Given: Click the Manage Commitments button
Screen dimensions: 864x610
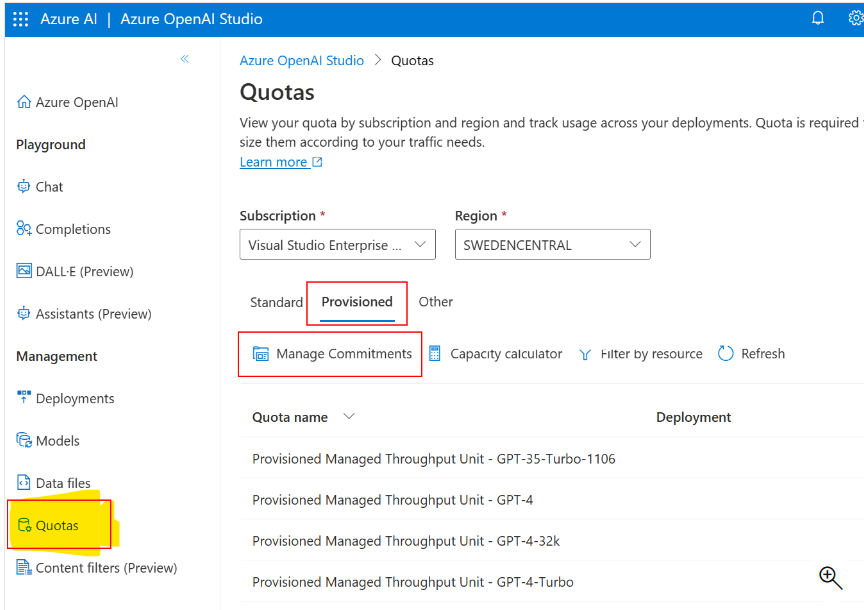Looking at the screenshot, I should click(x=332, y=354).
